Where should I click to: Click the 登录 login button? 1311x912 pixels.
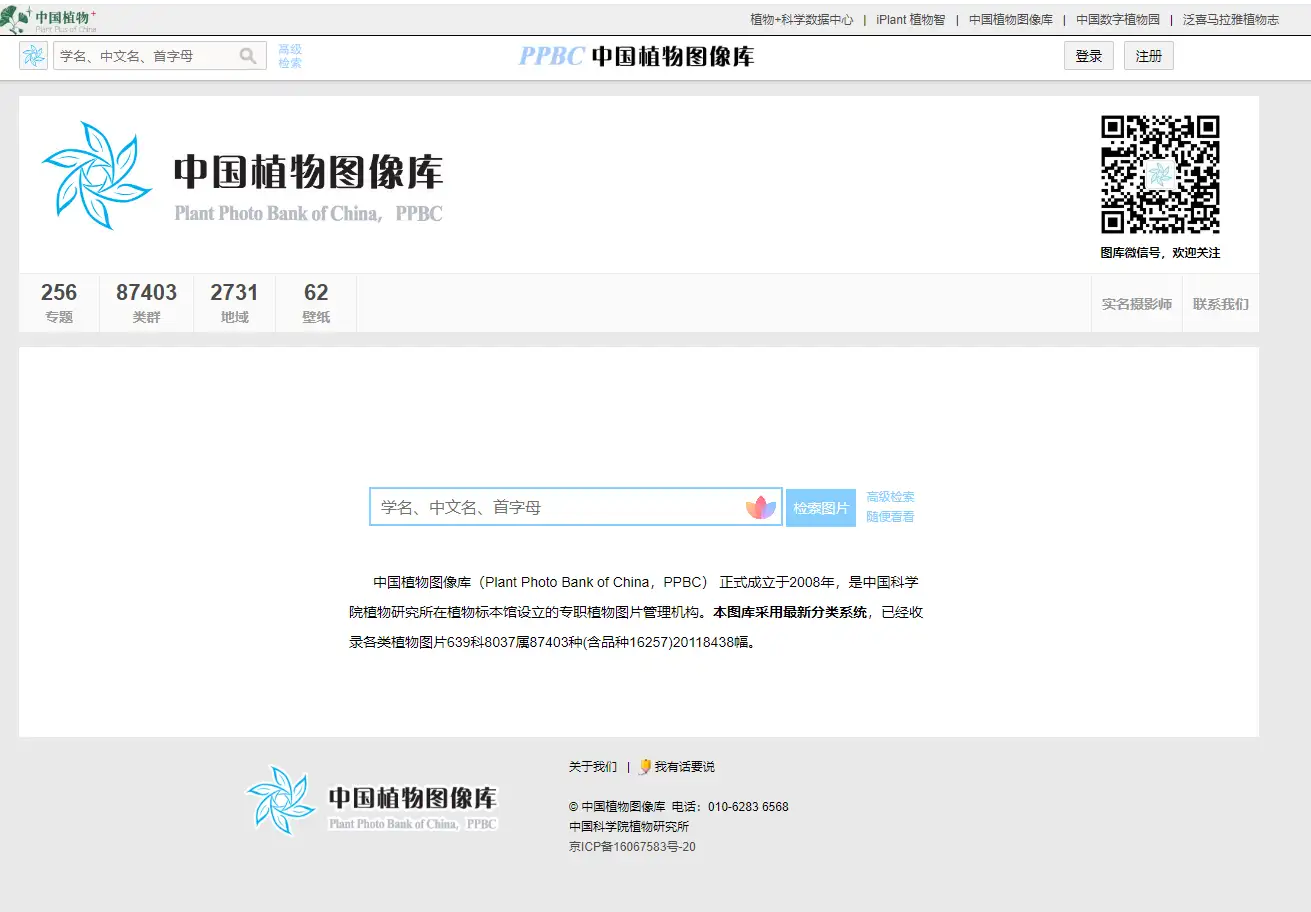[x=1089, y=56]
